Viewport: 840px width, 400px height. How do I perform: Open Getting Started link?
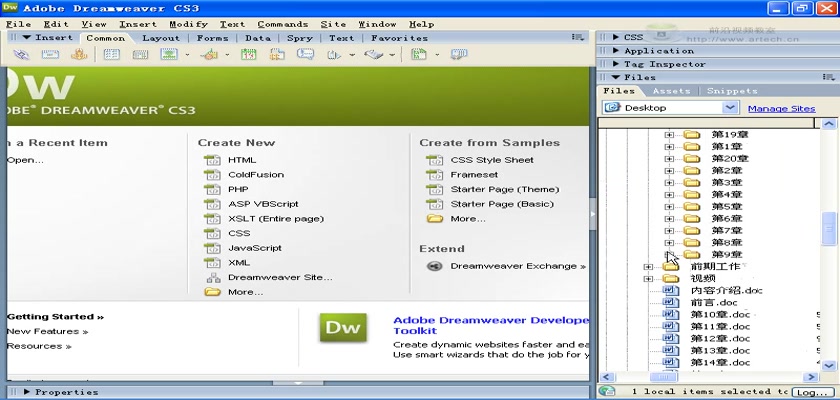tap(55, 316)
